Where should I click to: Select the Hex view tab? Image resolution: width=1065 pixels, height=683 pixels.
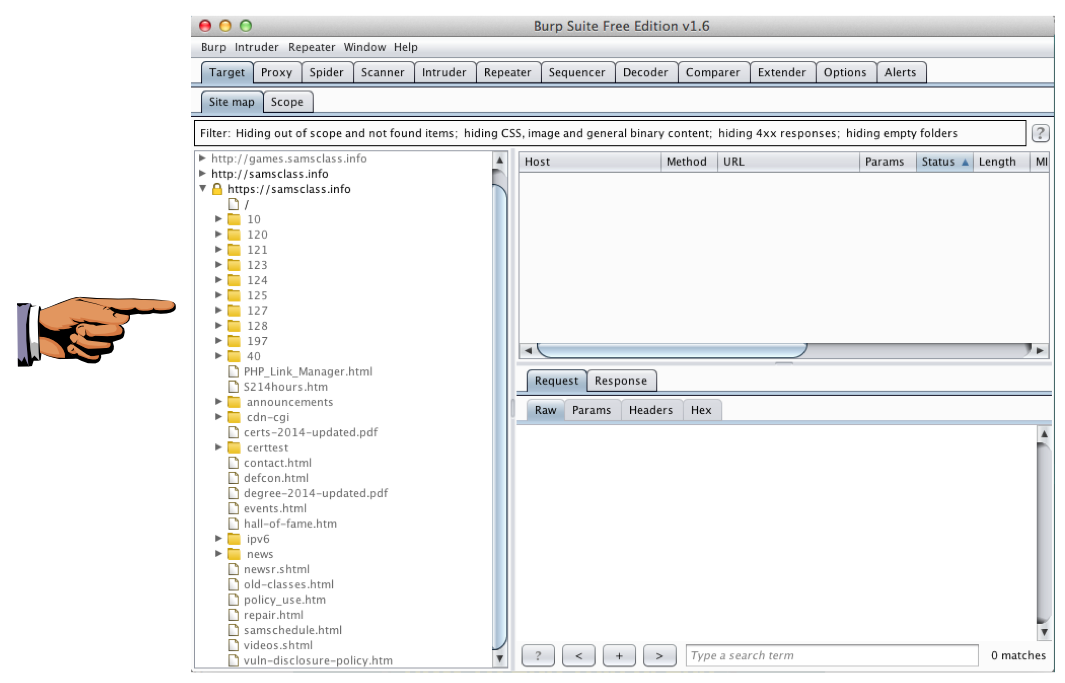pyautogui.click(x=701, y=410)
